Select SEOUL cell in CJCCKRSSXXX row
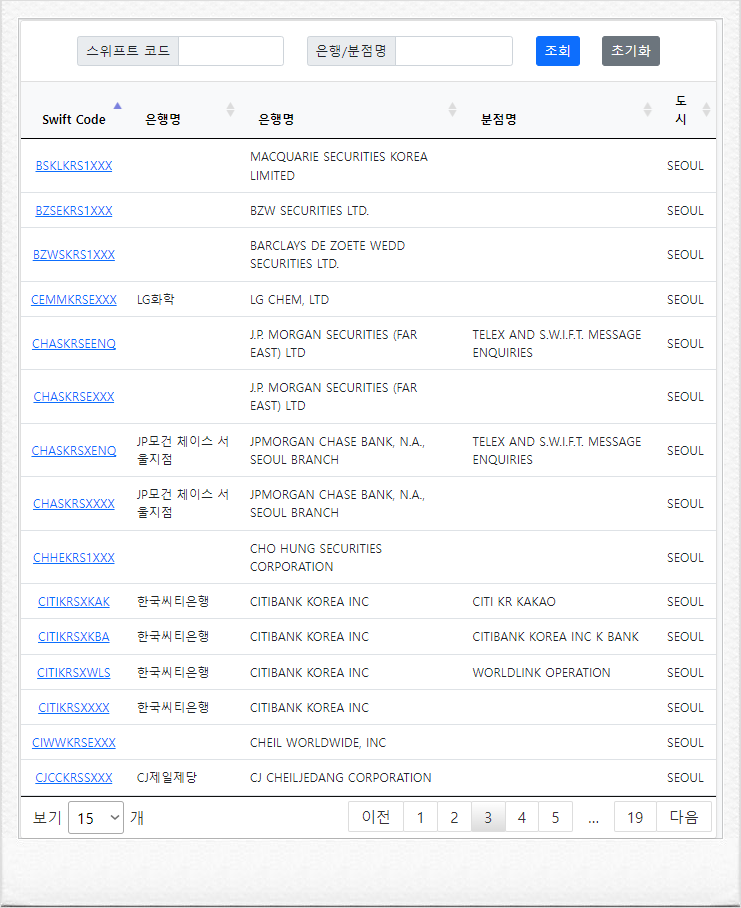 (x=685, y=778)
